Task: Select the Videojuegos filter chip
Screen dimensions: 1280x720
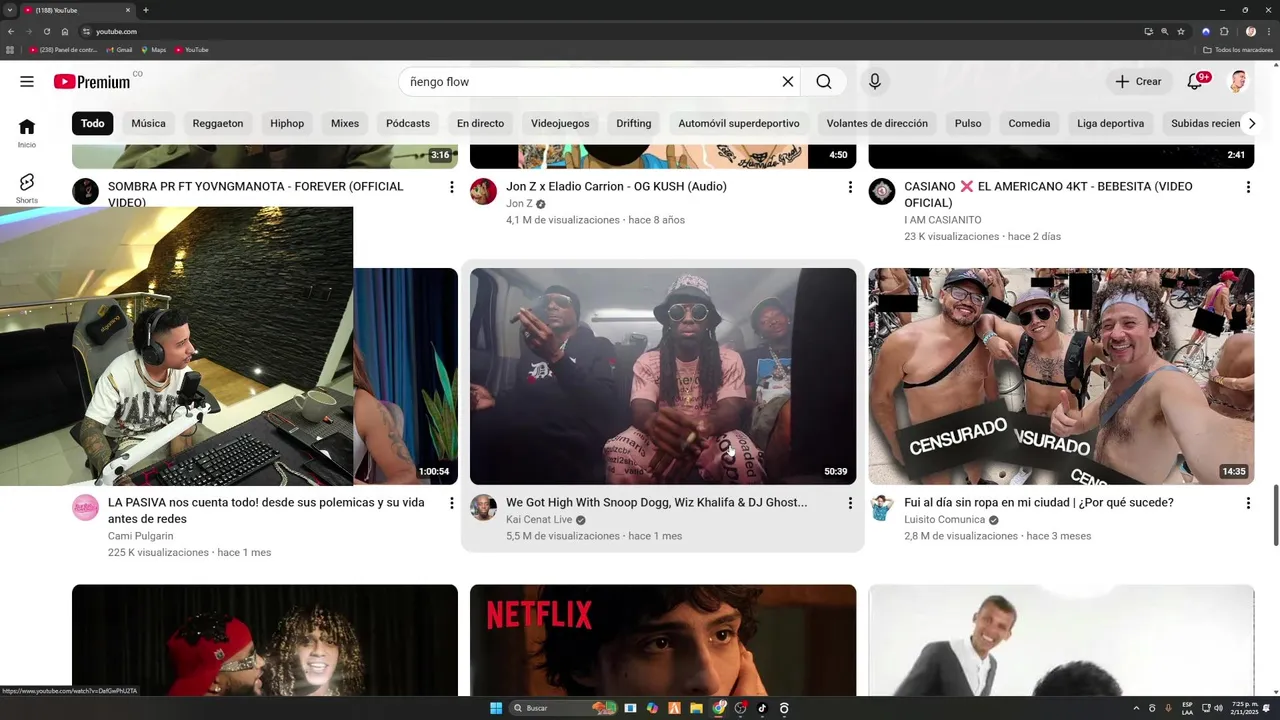Action: click(560, 124)
